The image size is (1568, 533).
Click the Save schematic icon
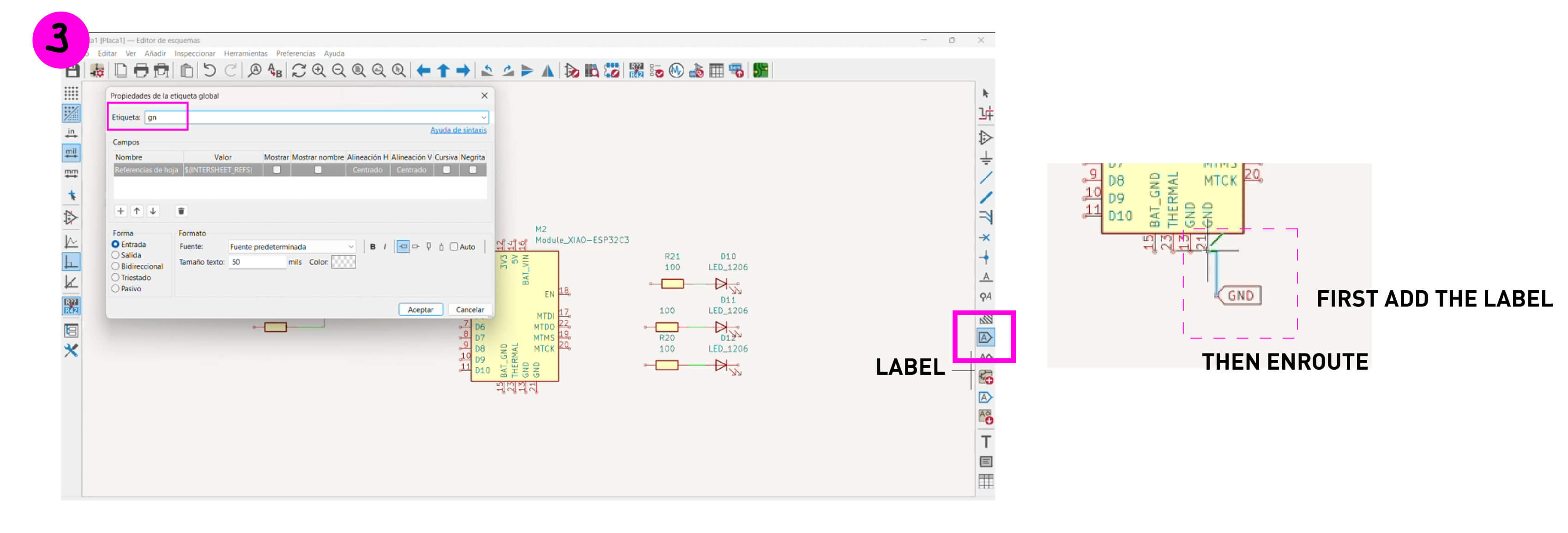tap(72, 71)
